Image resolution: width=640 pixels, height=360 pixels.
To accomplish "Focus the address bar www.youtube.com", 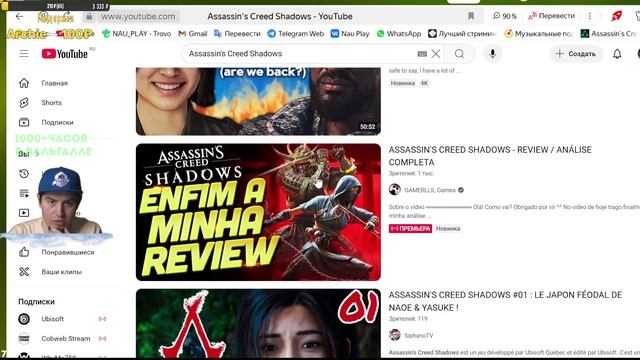I will [138, 16].
